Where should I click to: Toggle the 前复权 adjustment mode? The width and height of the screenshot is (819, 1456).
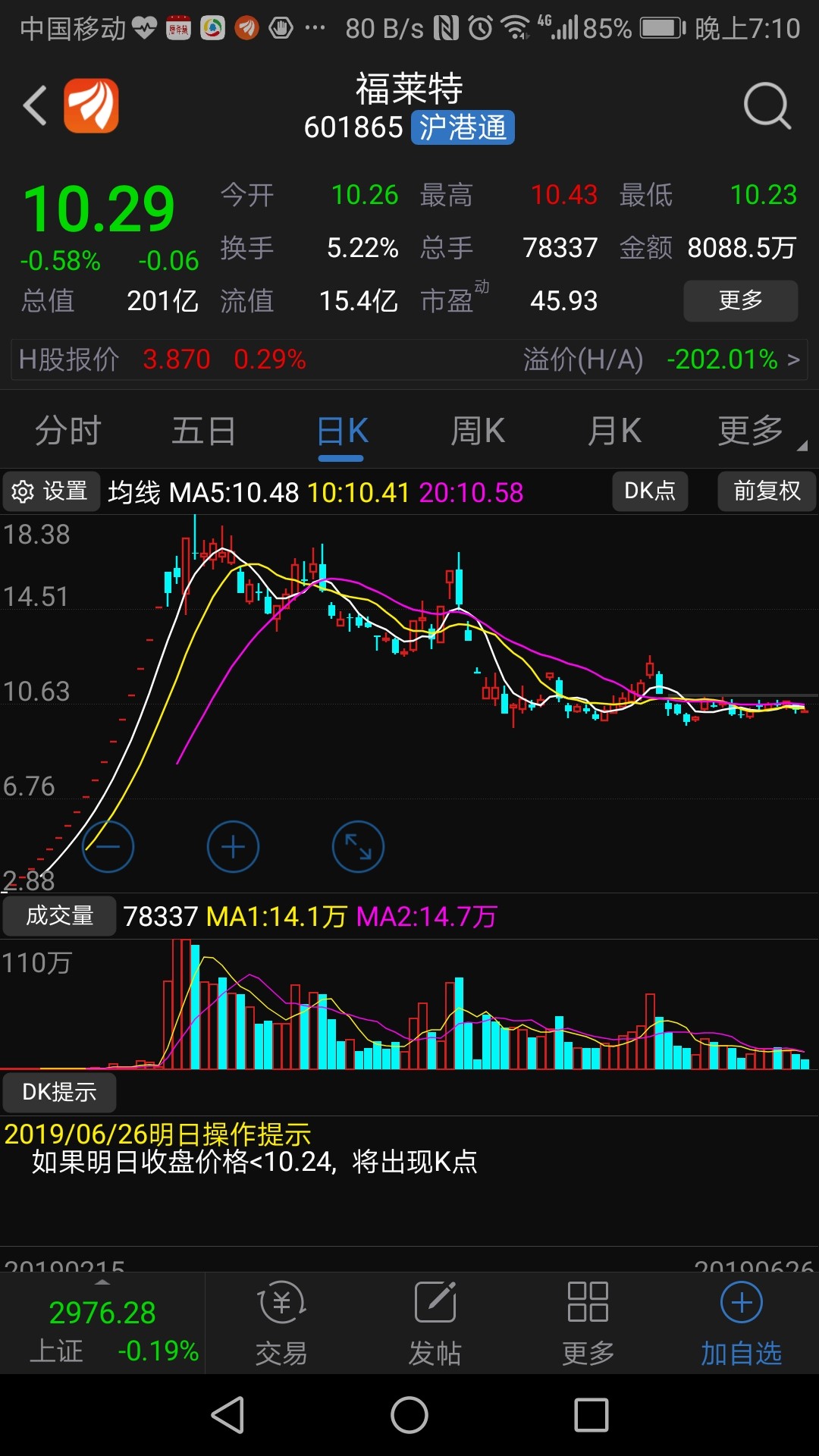[x=767, y=491]
